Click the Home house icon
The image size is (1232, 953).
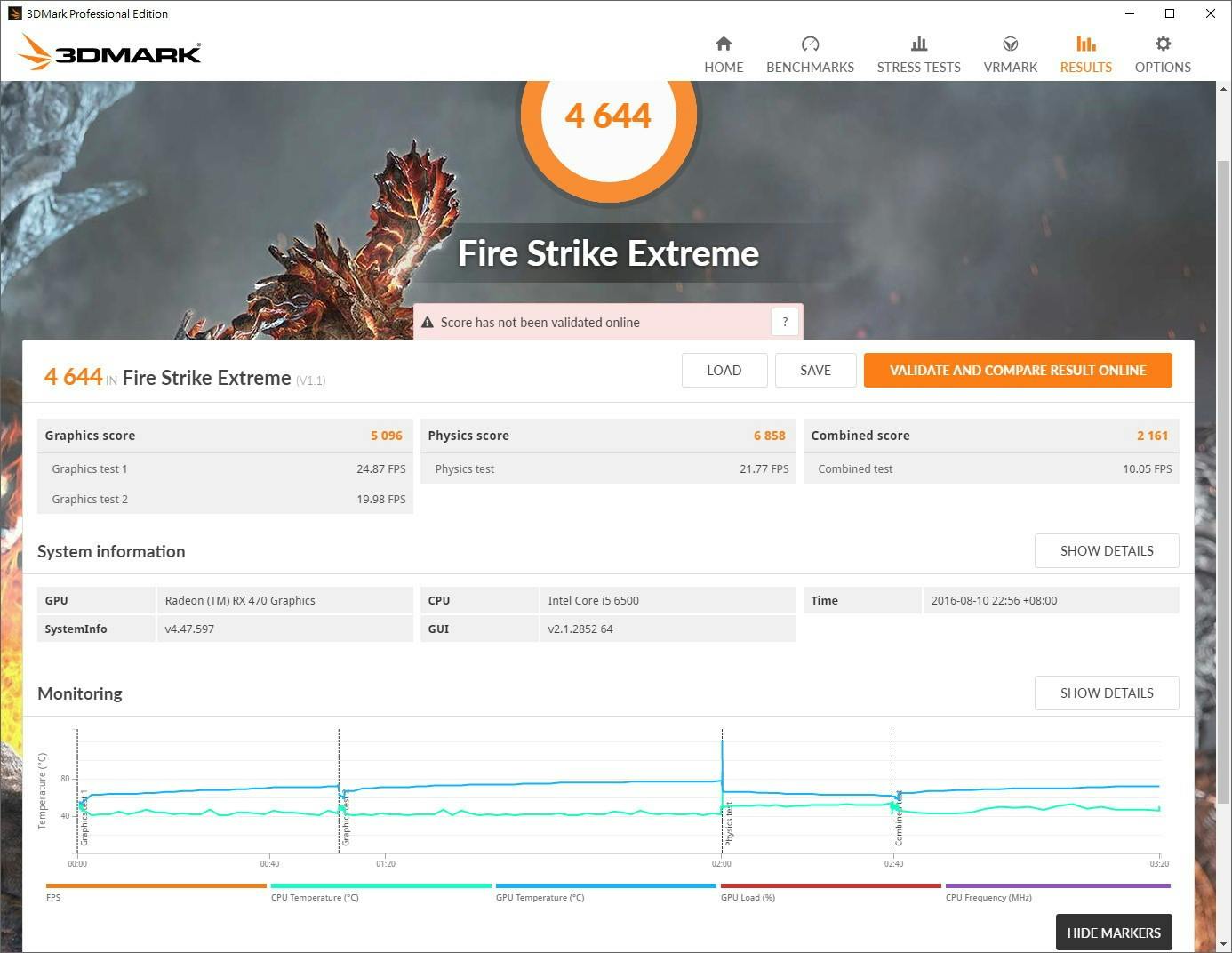pos(724,44)
